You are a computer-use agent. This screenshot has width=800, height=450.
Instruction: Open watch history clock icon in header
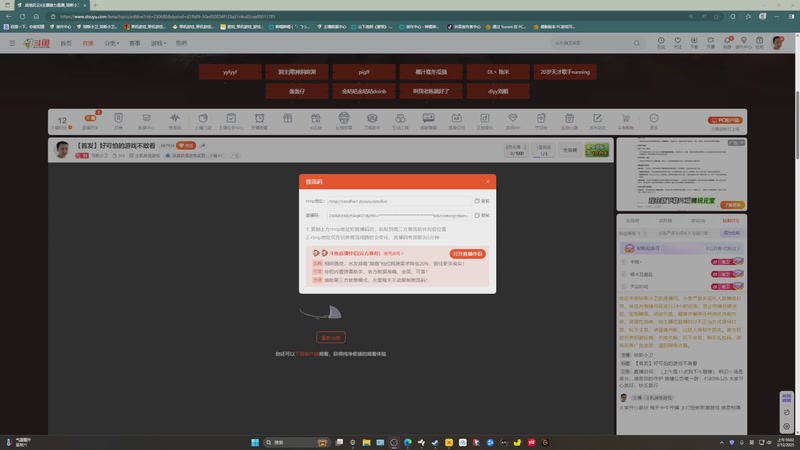661,42
